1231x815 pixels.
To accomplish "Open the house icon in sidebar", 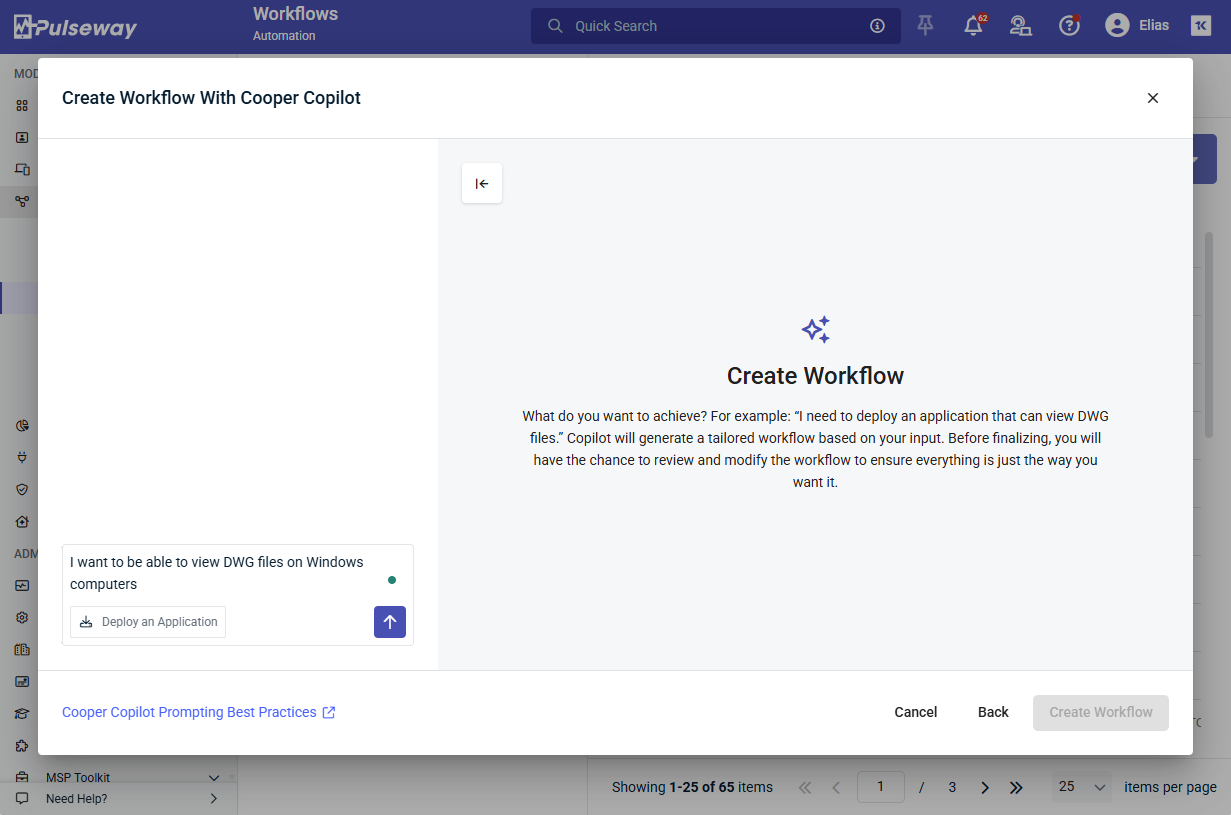I will point(22,521).
